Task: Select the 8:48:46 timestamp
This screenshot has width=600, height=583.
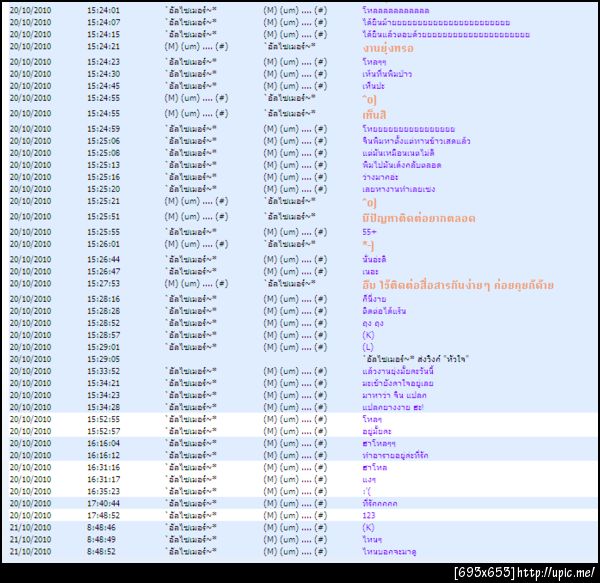Action: (x=101, y=528)
